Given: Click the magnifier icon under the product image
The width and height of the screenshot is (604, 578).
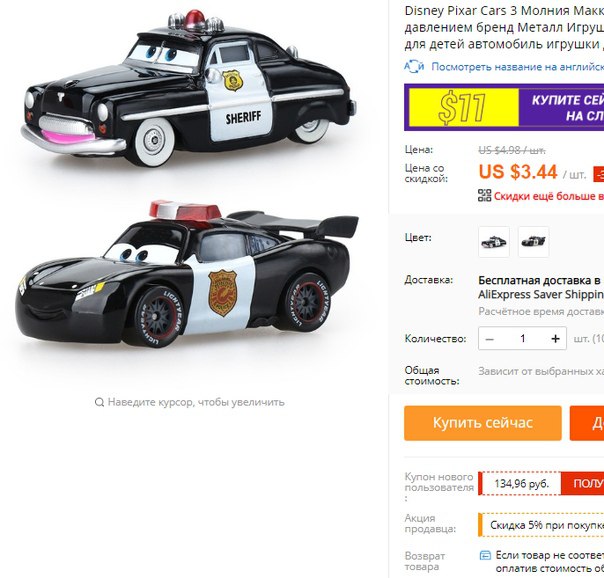Looking at the screenshot, I should [x=99, y=402].
